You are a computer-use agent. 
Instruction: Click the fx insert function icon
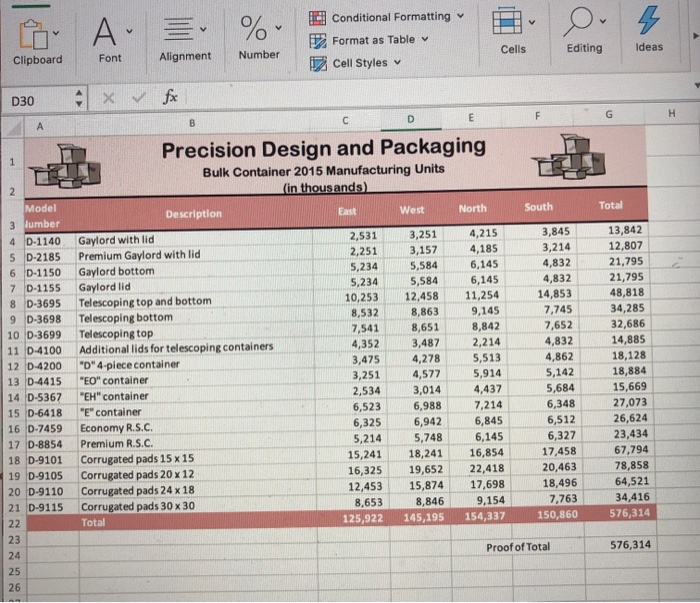(170, 96)
